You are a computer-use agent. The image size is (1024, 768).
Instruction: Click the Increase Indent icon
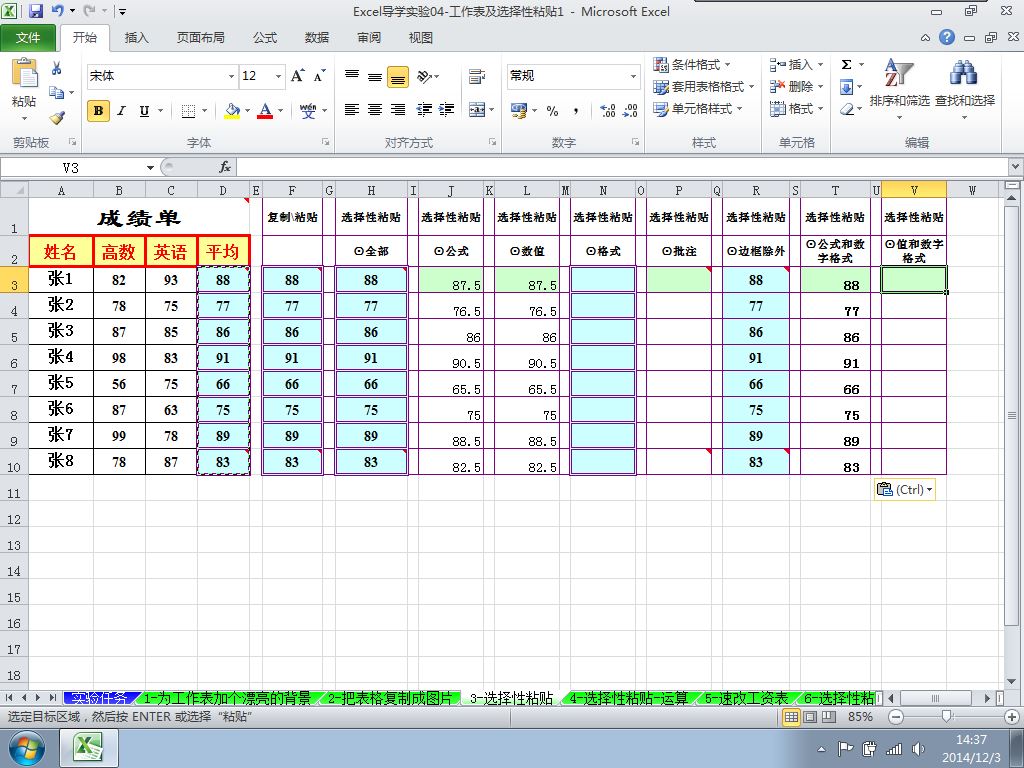click(447, 110)
